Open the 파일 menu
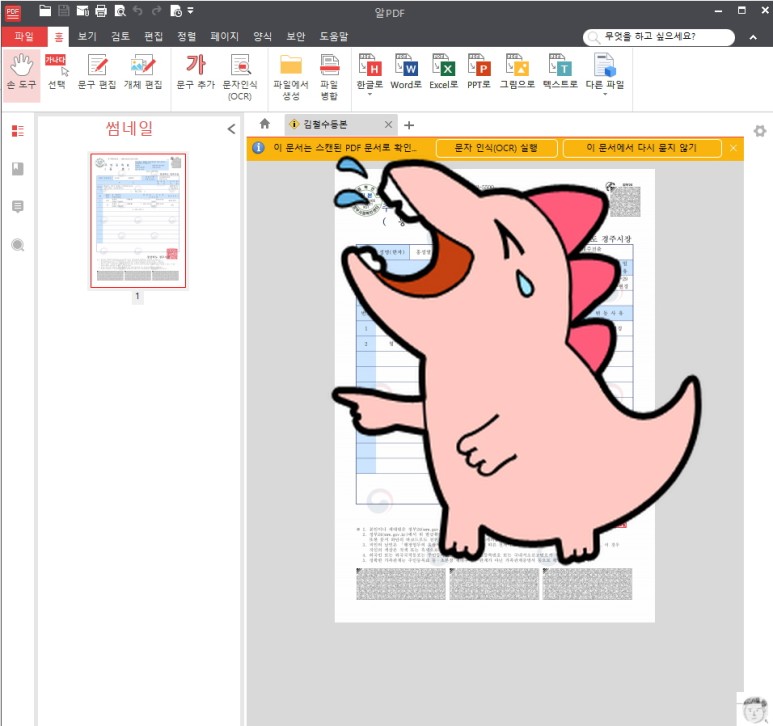 (x=24, y=36)
